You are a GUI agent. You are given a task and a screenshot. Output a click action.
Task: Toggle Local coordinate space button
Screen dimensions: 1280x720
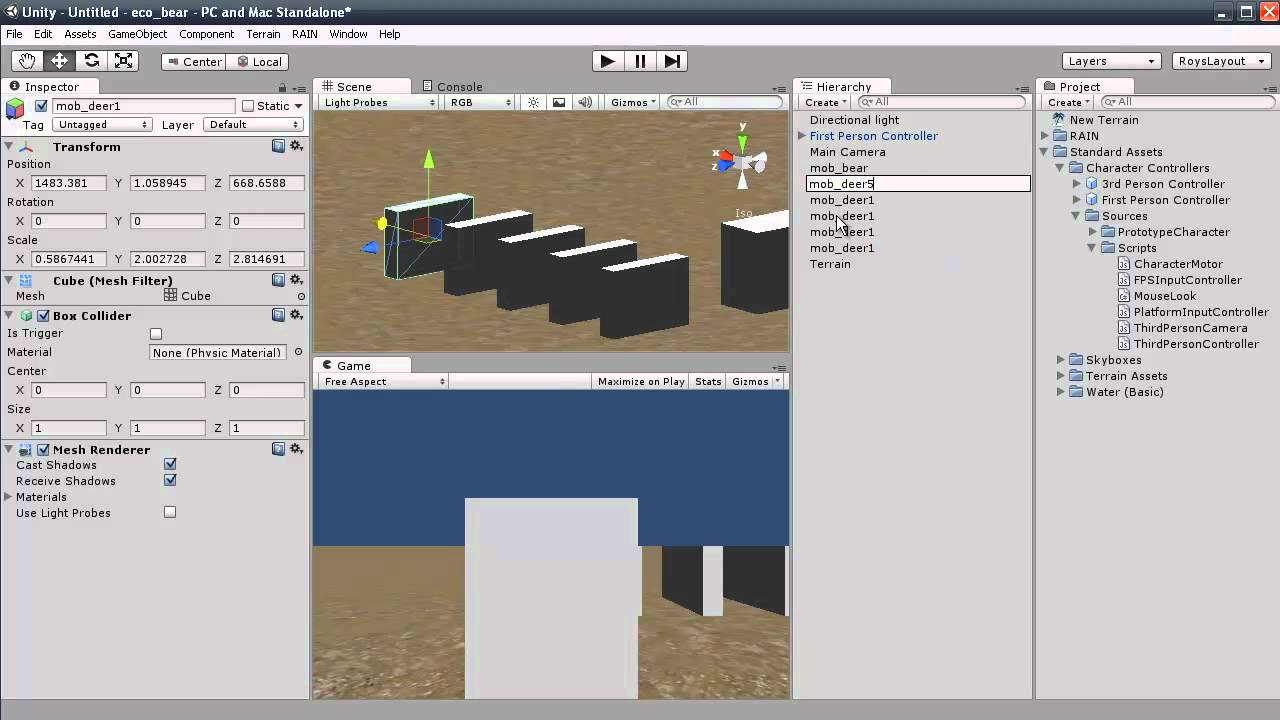pyautogui.click(x=258, y=62)
